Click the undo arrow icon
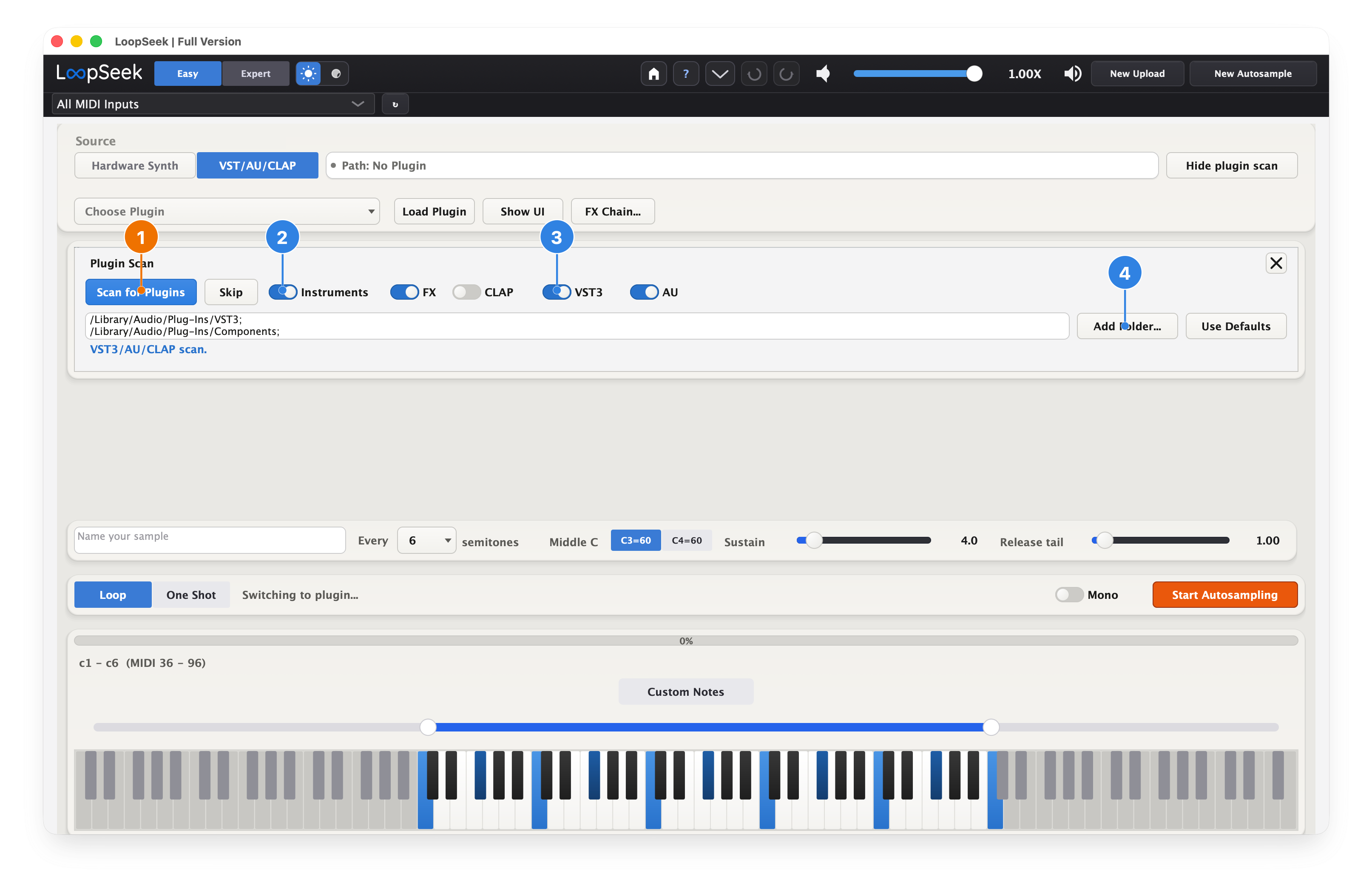Screen dimensions: 1372x893 point(754,74)
